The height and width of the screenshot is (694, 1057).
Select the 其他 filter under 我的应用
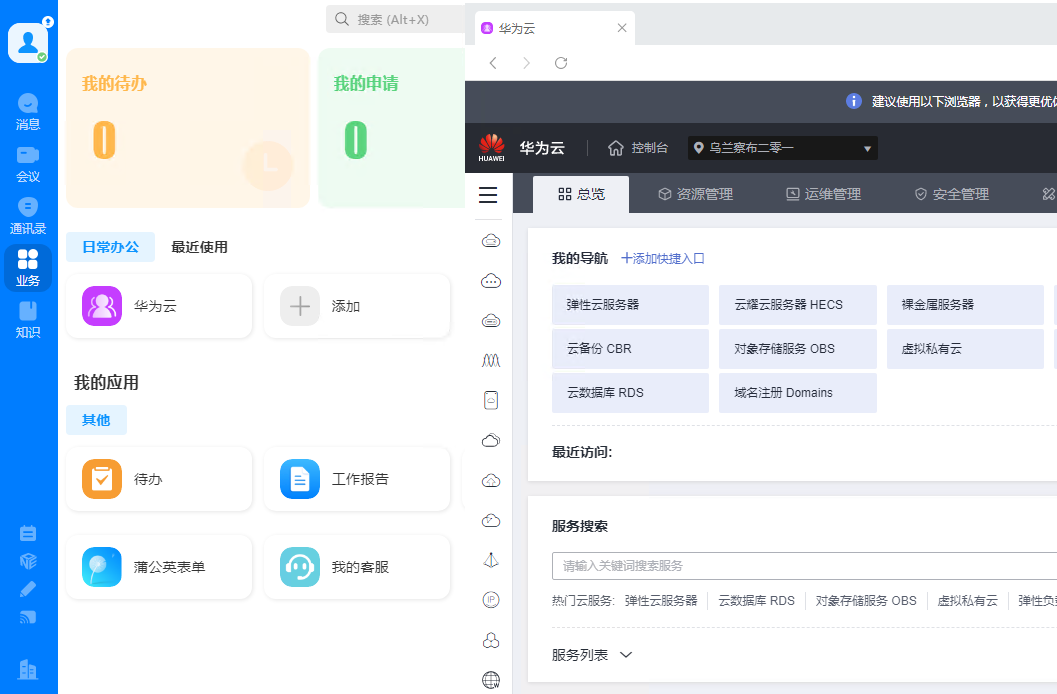pos(96,420)
